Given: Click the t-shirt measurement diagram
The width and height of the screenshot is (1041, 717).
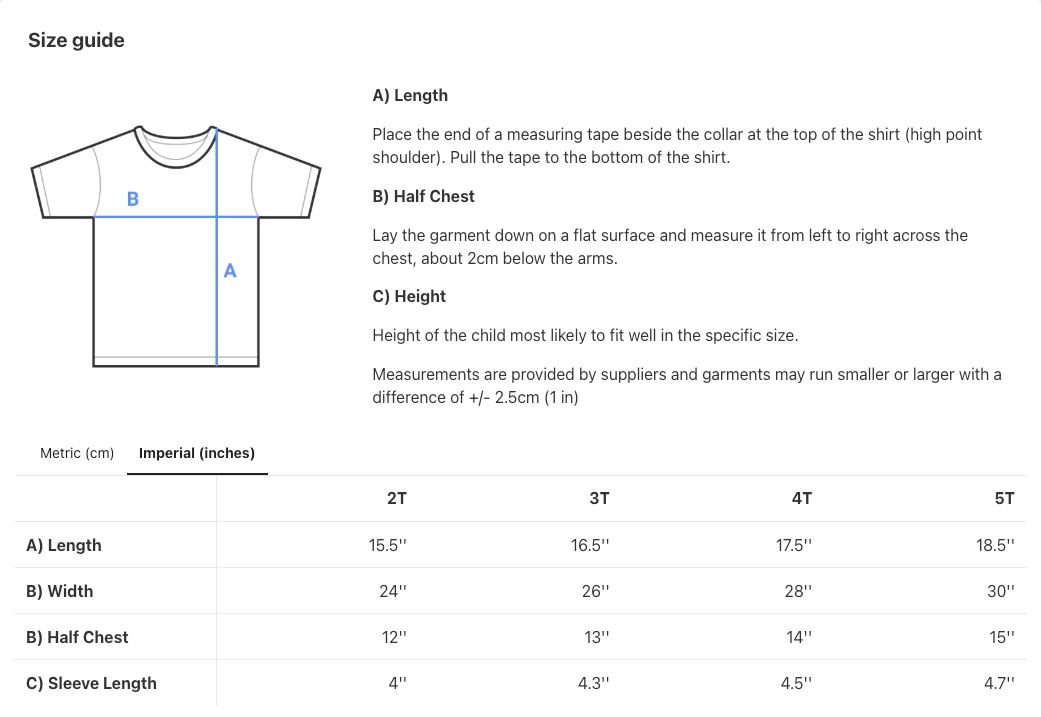Looking at the screenshot, I should click(176, 245).
